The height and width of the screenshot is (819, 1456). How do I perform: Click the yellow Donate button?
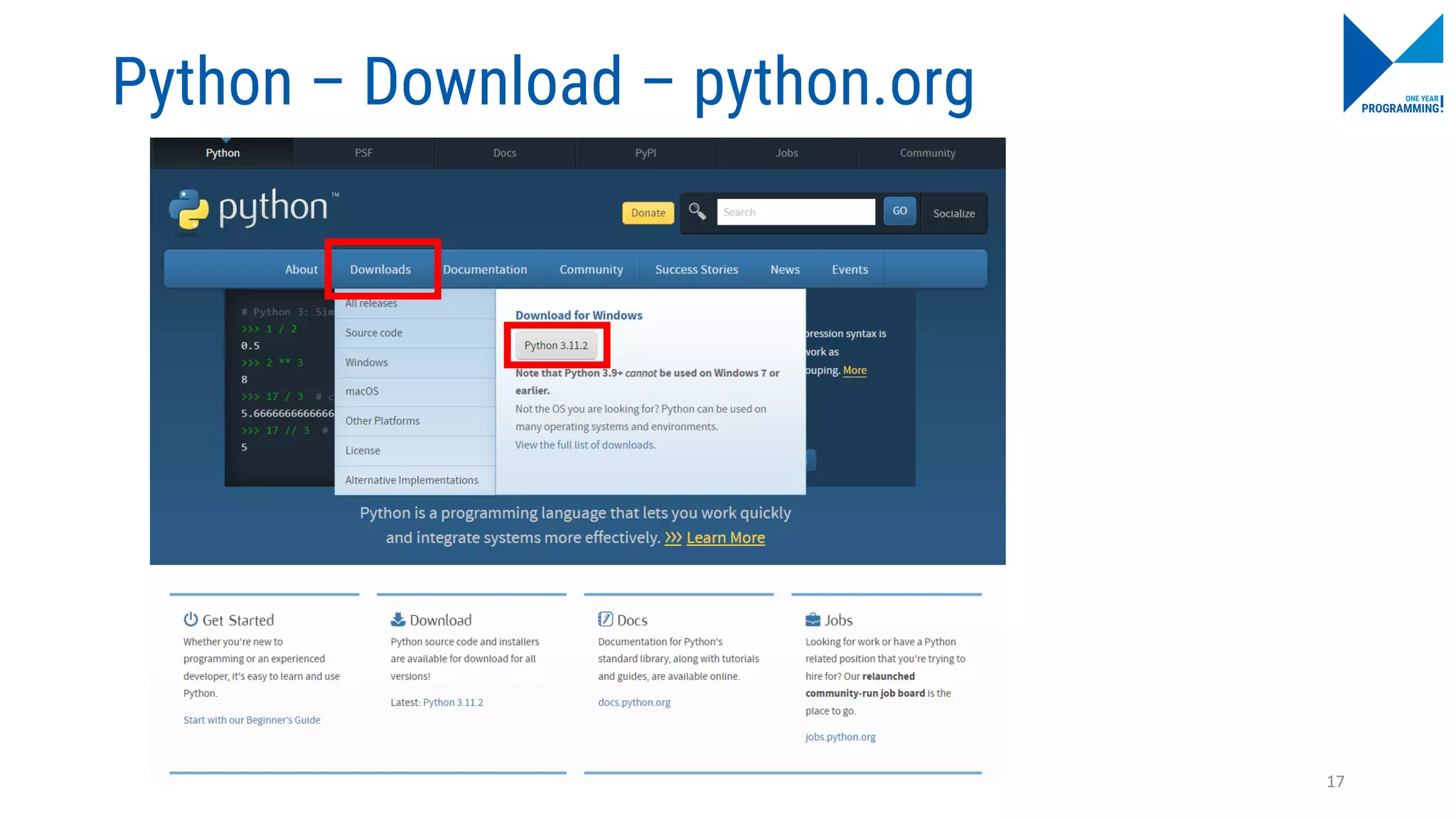click(648, 213)
